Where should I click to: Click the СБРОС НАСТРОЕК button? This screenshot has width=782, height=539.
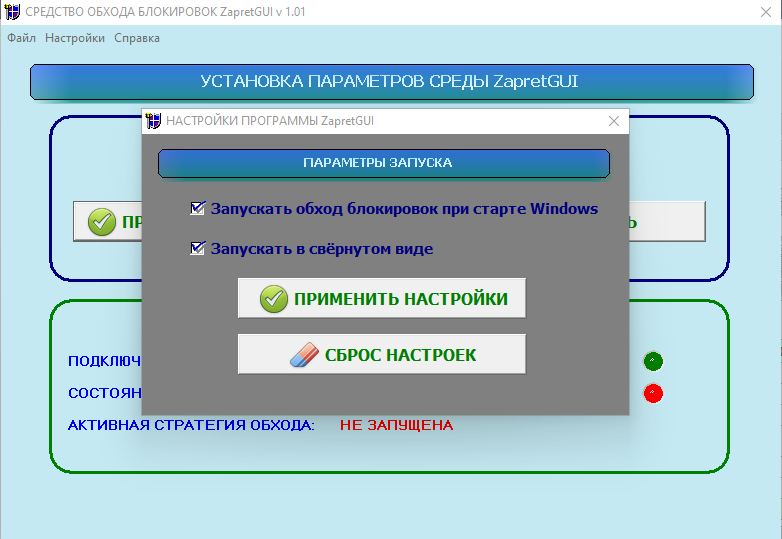(382, 354)
